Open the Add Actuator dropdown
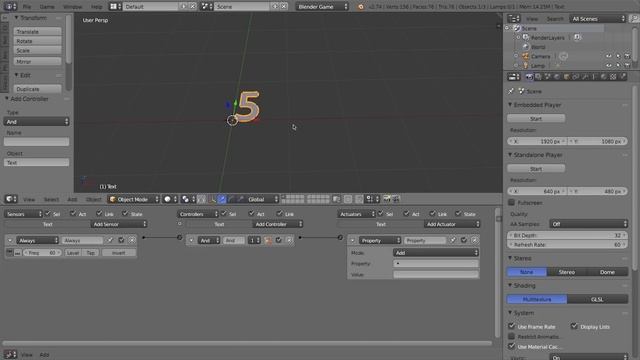Image resolution: width=640 pixels, height=360 pixels. [x=452, y=224]
